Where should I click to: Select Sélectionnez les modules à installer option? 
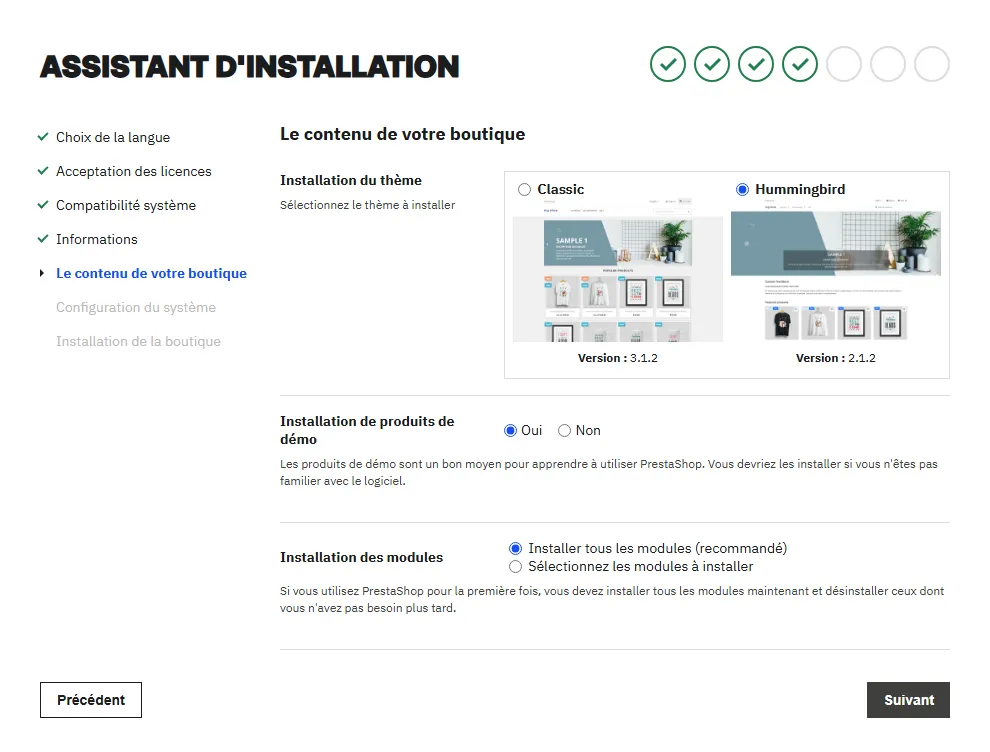pyautogui.click(x=515, y=566)
